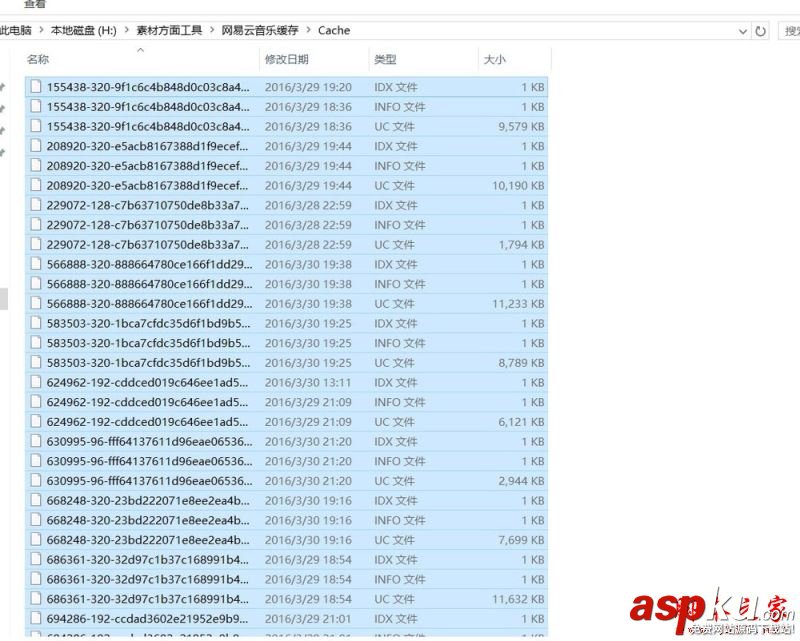Go to 网易云音乐缓存 folder breadcrumb
Image resolution: width=800 pixels, height=641 pixels.
(260, 31)
